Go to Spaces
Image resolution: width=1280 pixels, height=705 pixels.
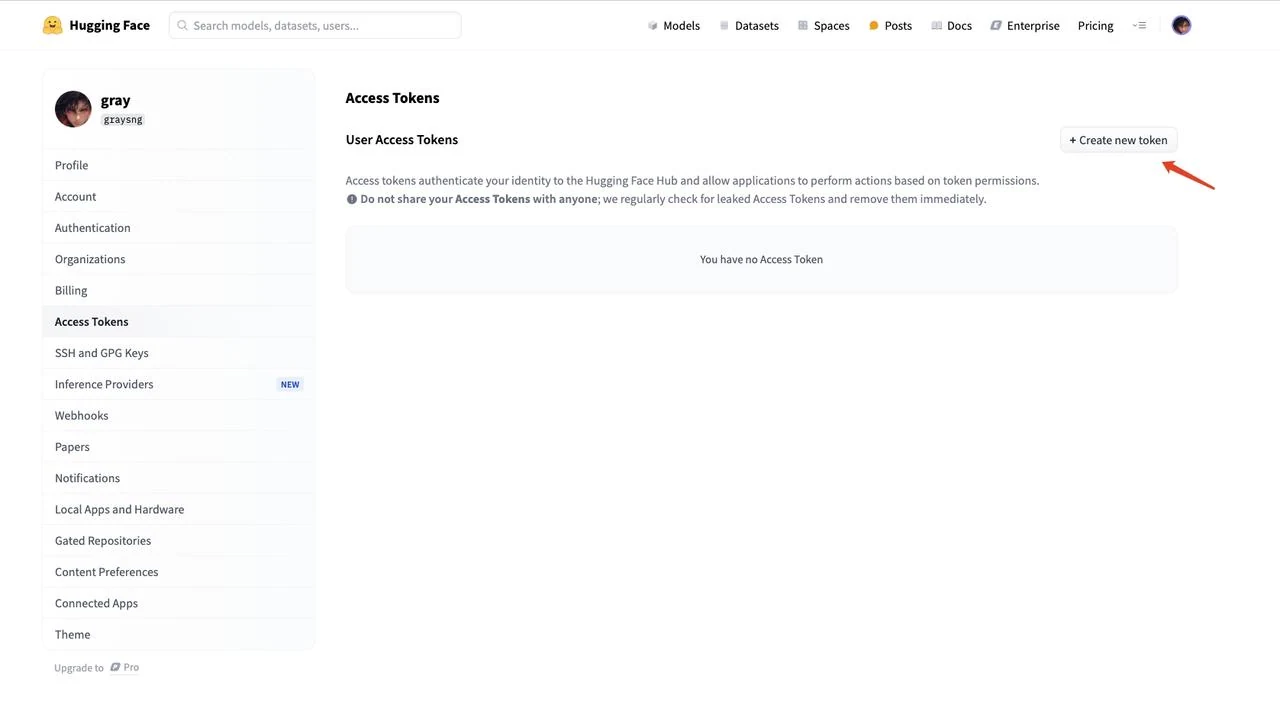click(831, 26)
